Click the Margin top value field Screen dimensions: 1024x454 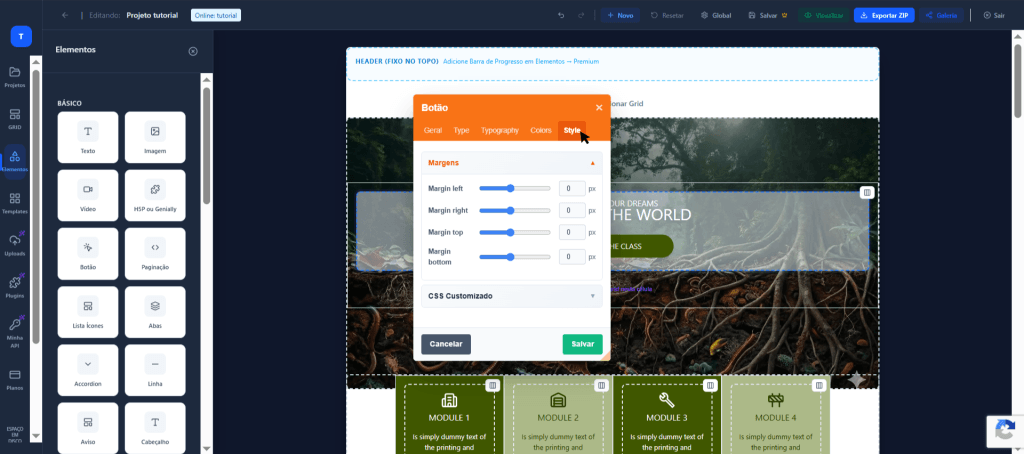point(571,232)
